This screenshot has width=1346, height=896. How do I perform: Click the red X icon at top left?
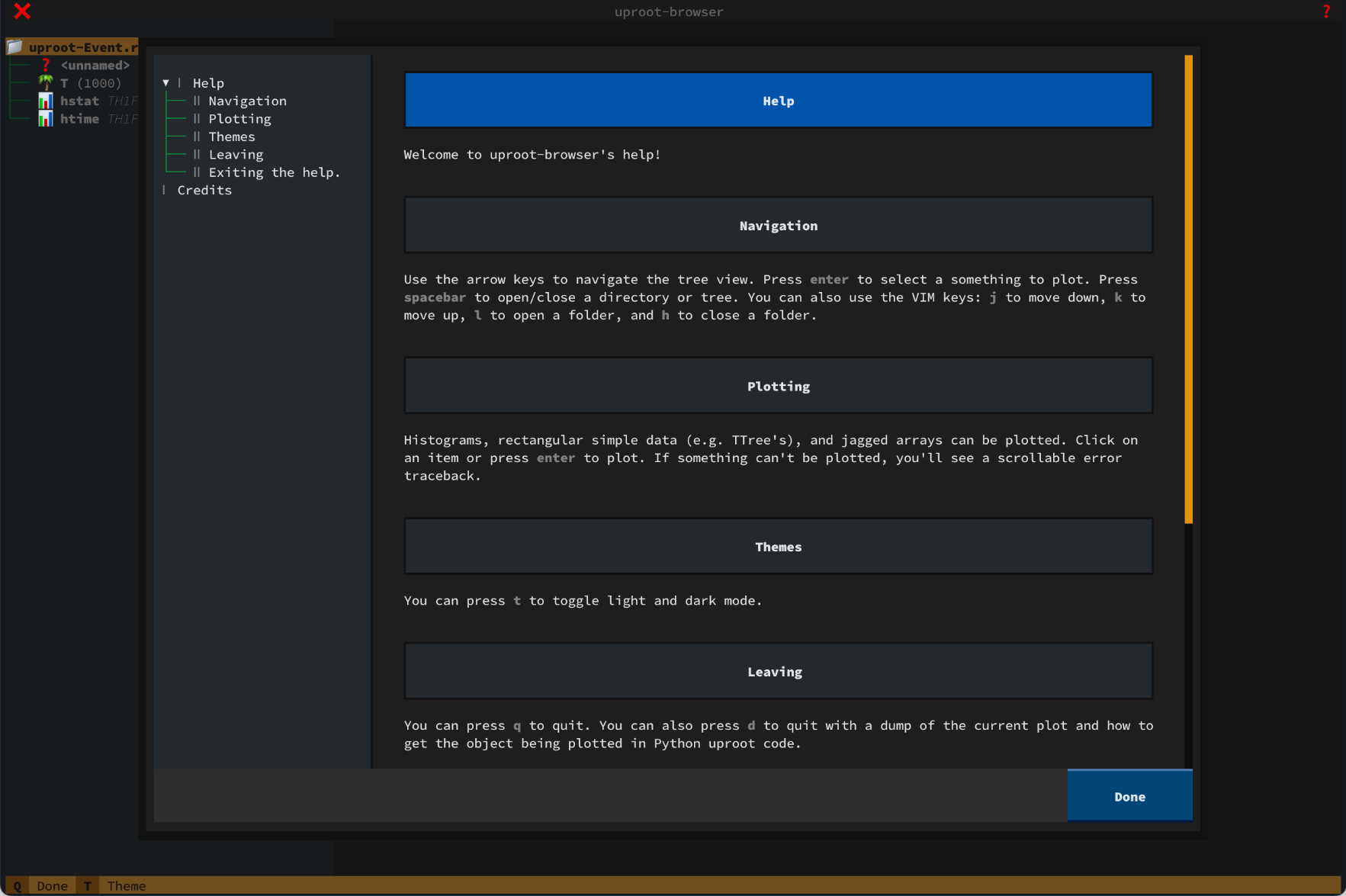click(x=22, y=11)
